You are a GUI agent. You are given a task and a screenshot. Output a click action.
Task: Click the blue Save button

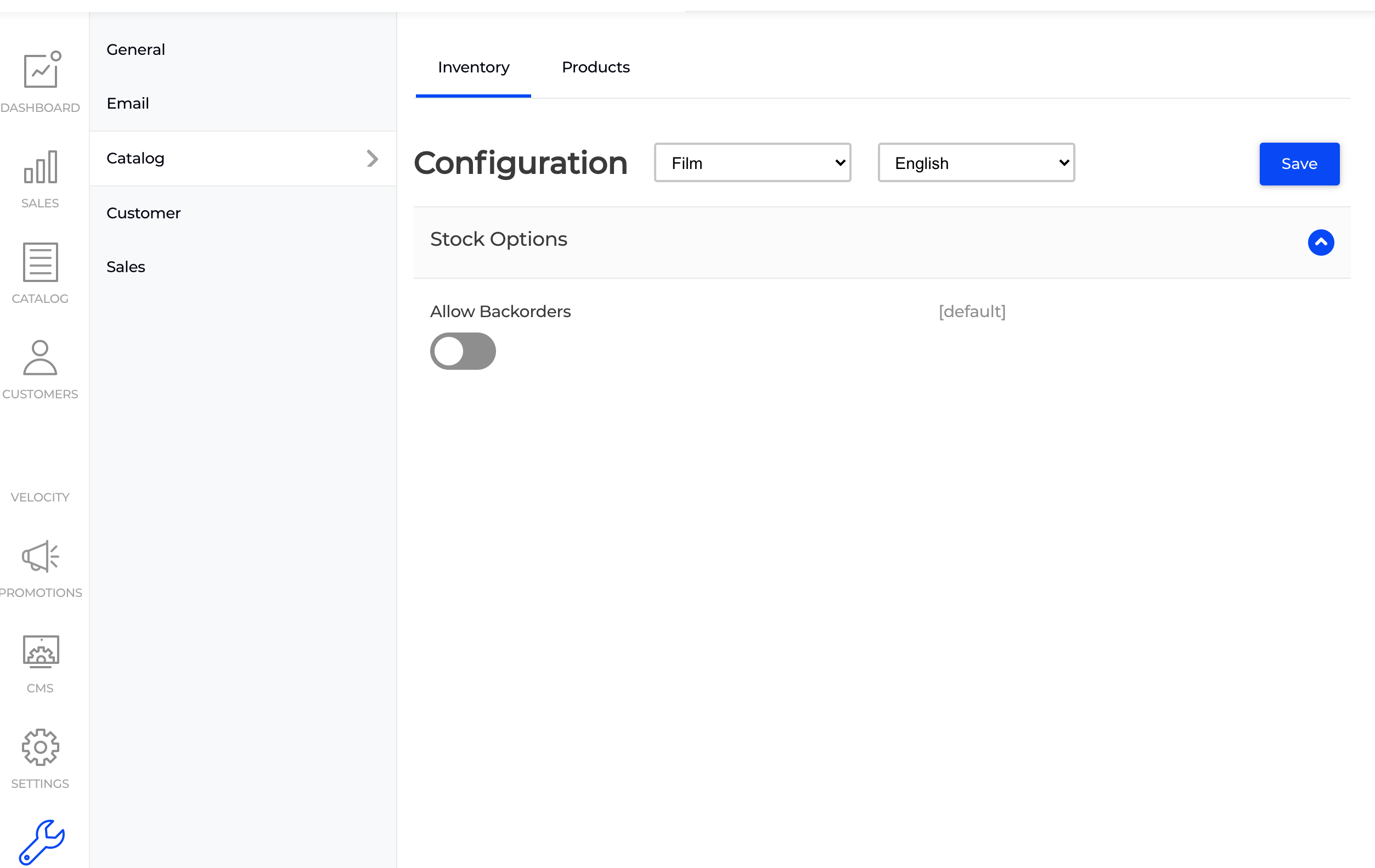[x=1299, y=164]
